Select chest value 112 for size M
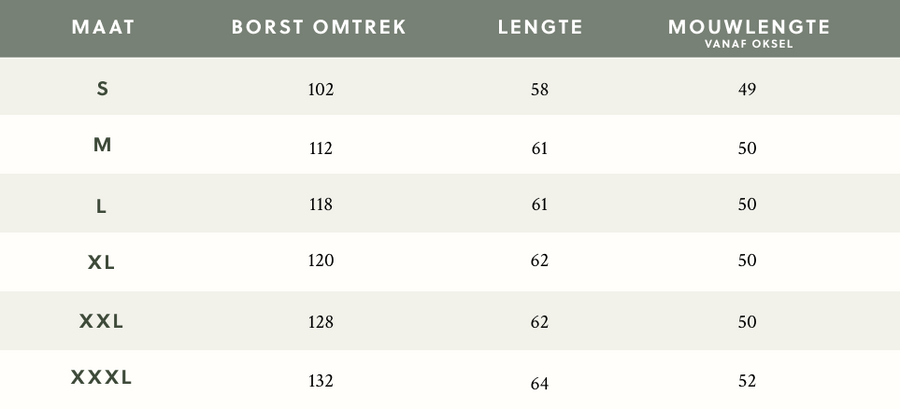The width and height of the screenshot is (900, 409). pos(321,149)
